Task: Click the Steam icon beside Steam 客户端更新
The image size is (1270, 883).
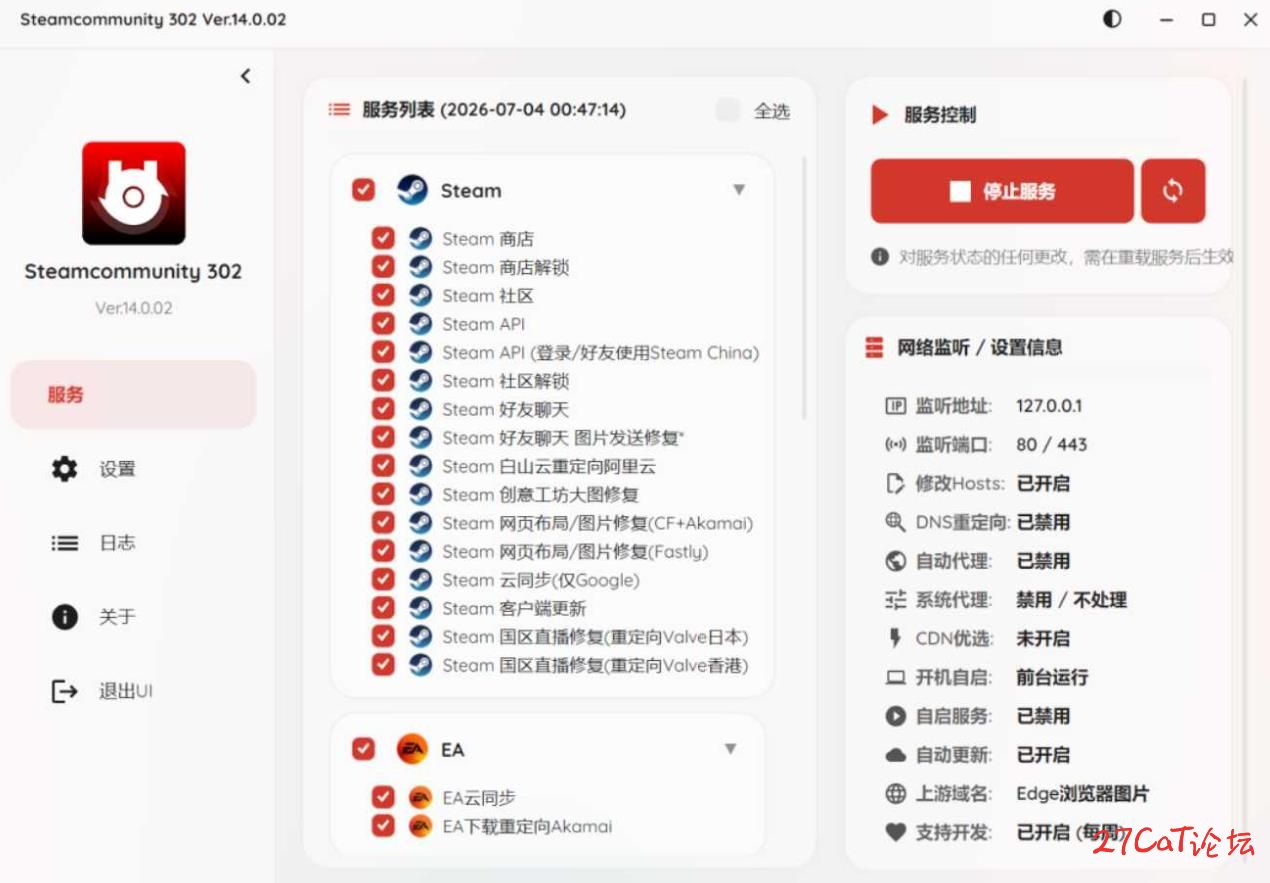Action: tap(420, 608)
